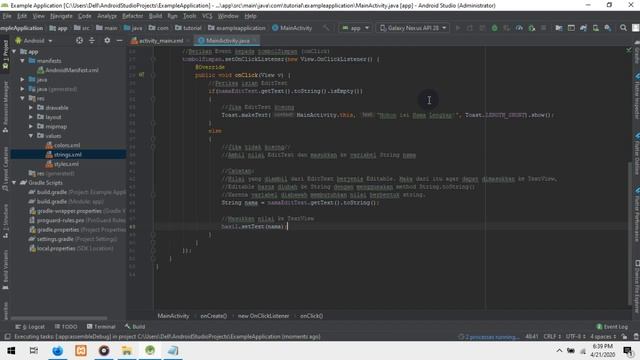Click the Run app play icon
This screenshot has width=640, height=360.
click(x=458, y=28)
